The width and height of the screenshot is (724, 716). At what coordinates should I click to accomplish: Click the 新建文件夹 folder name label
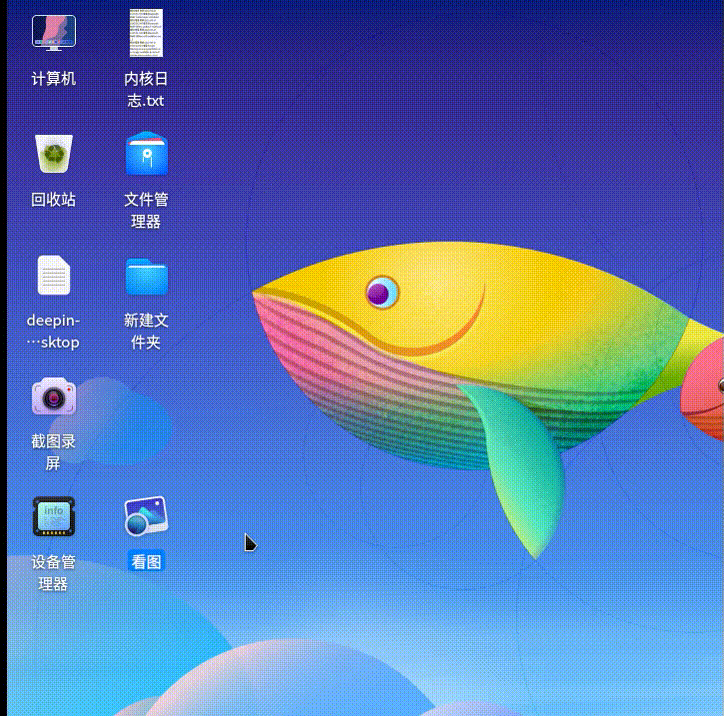(146, 332)
